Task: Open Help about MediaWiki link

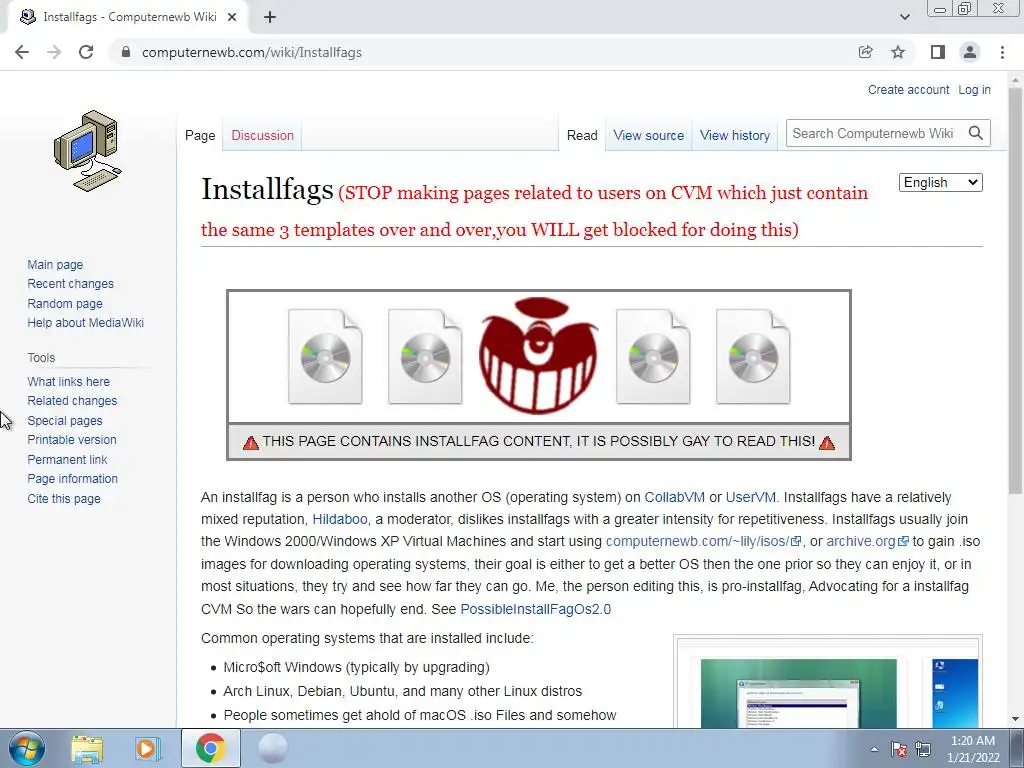Action: pos(86,323)
